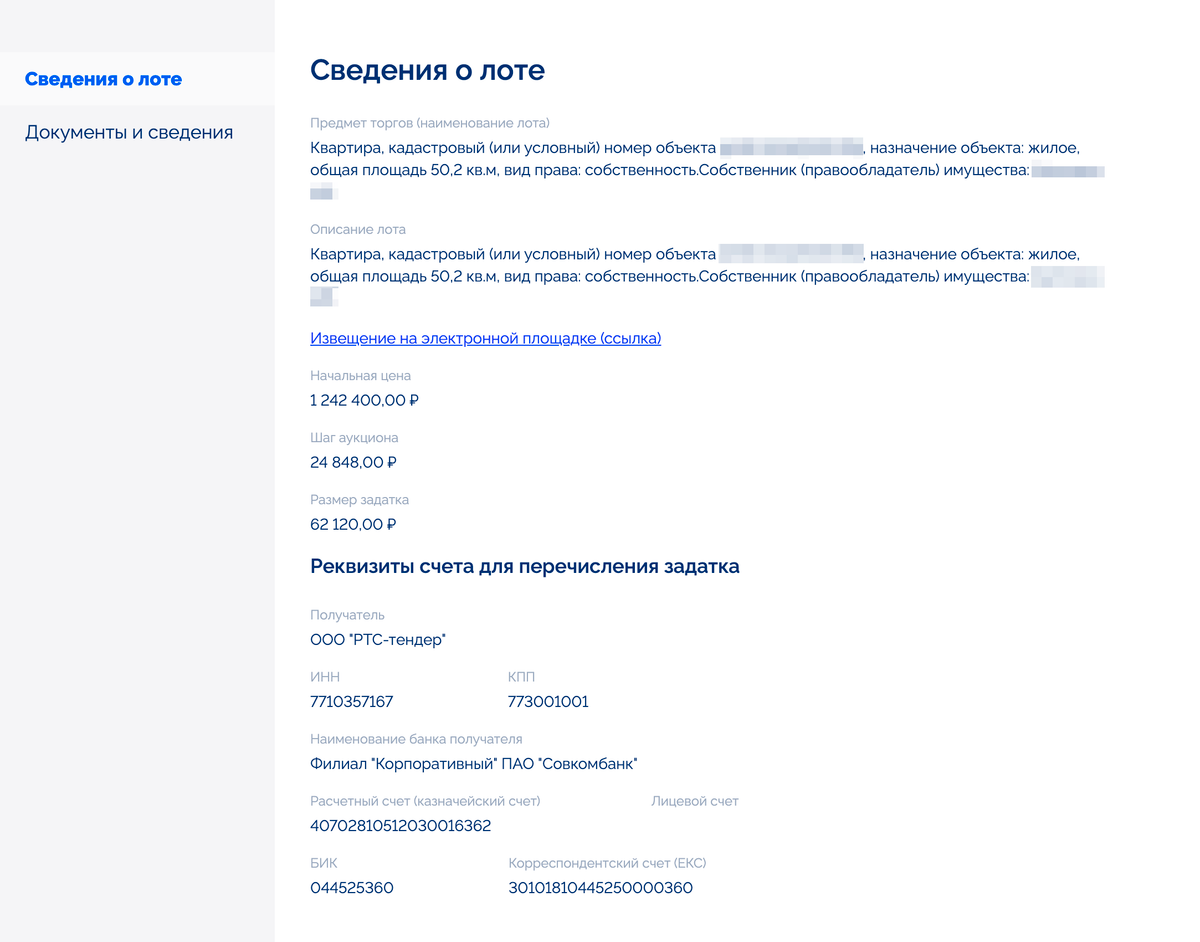Select auction step value 24 848,00 ₽
Viewport: 1200px width, 942px height.
(x=354, y=462)
